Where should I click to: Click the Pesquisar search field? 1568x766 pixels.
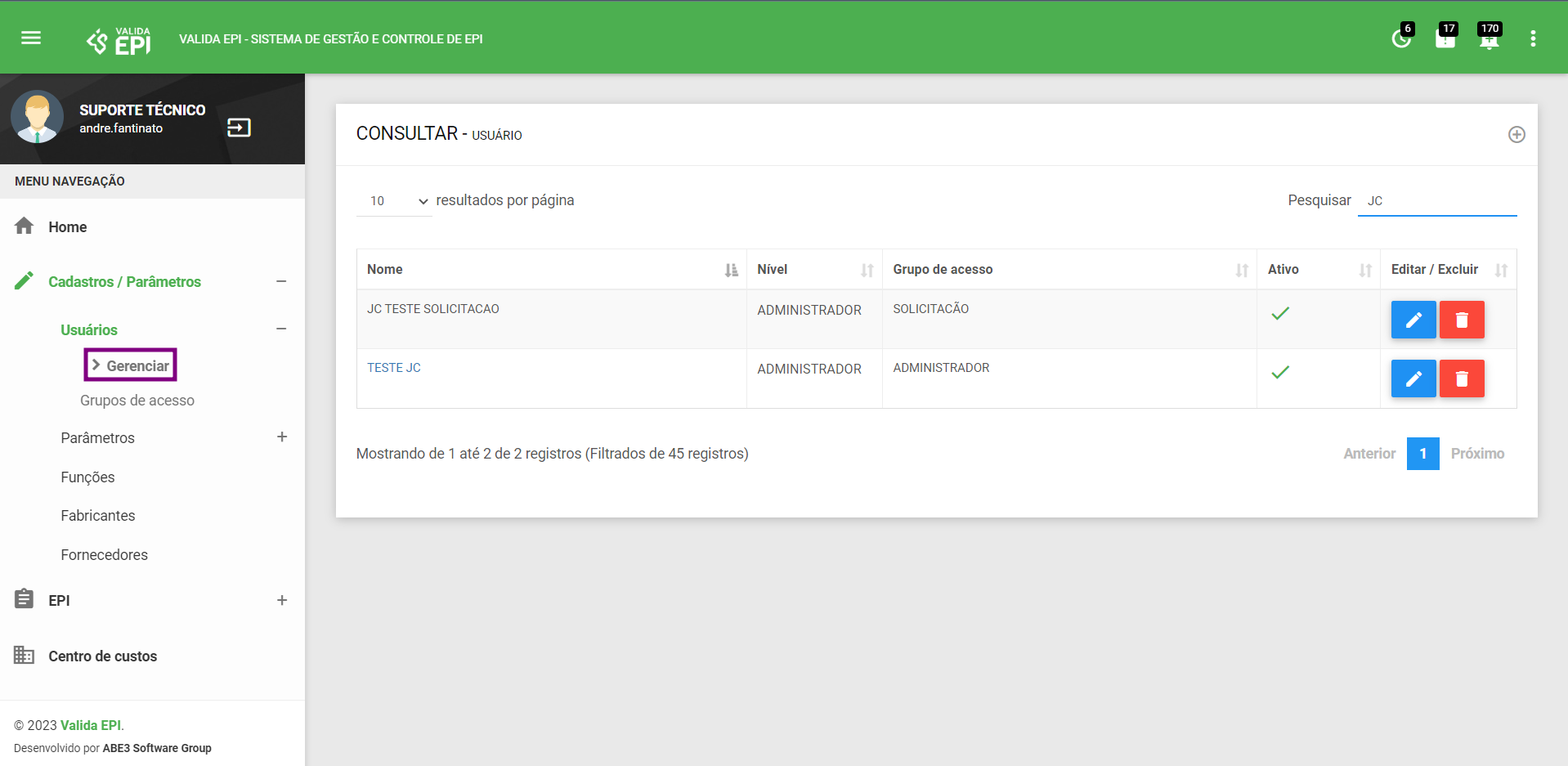(x=1437, y=201)
